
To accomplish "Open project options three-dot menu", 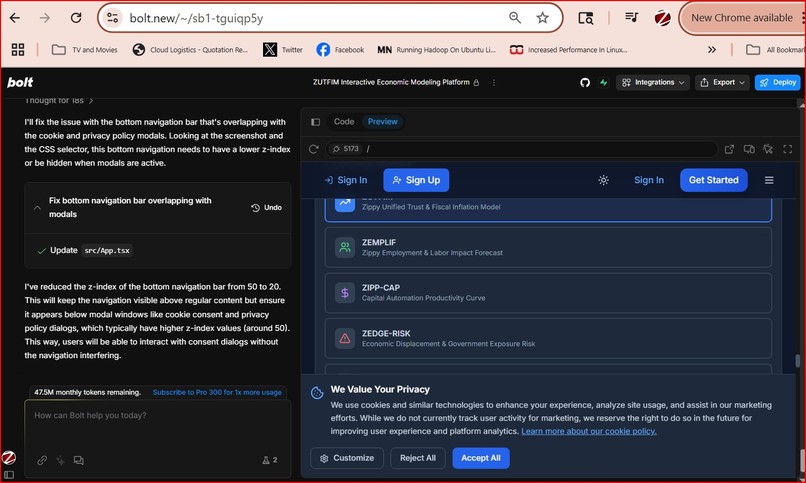I will pyautogui.click(x=493, y=82).
